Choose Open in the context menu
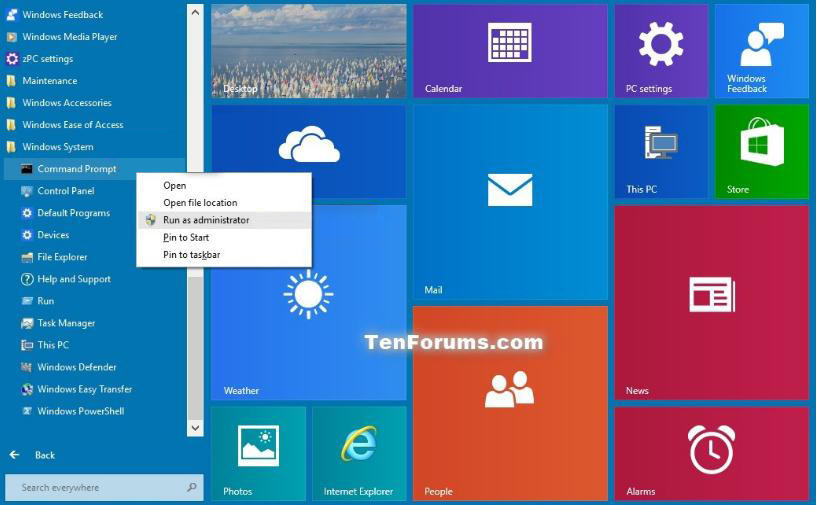 (x=224, y=185)
